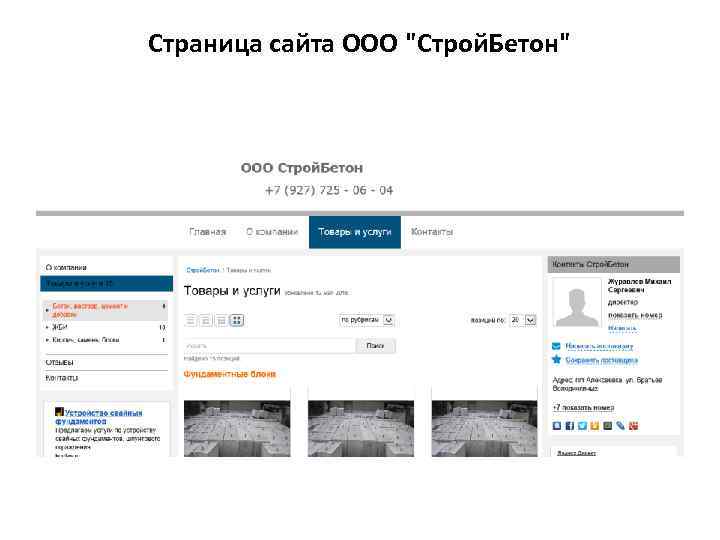Expand the third category (Кирпич, камень) arrow
Viewport: 720px width, 540px height.
47,340
